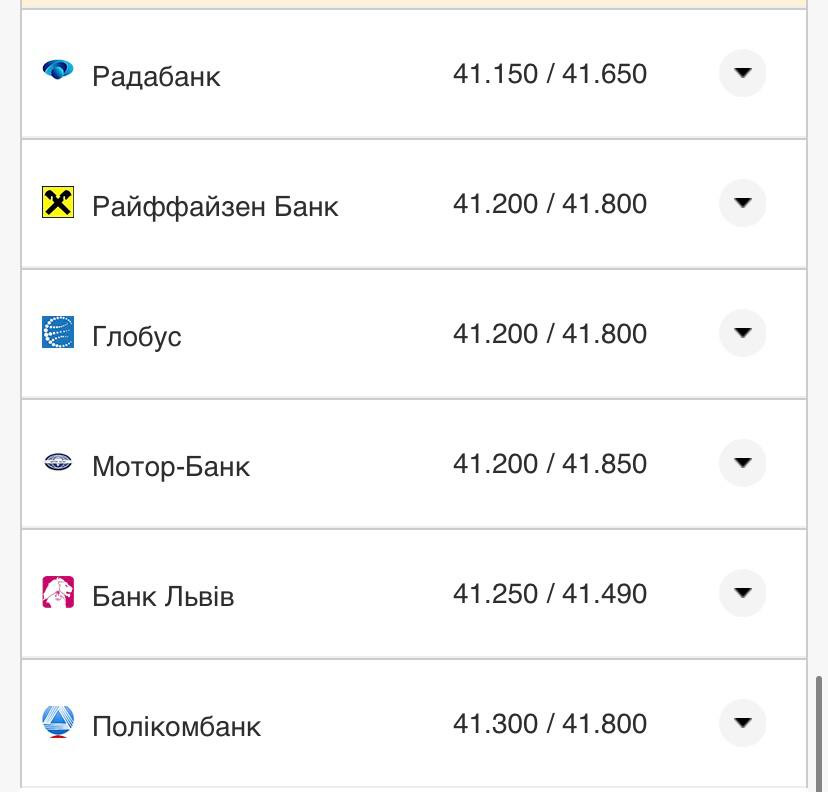Open the Райффайзен Банк name link
This screenshot has height=792, width=828.
(x=215, y=206)
